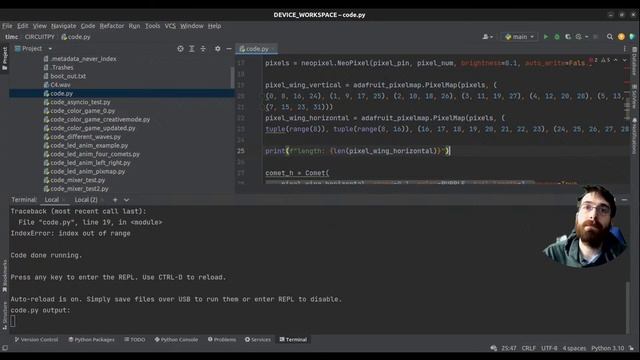
Task: Run with coverage icon in the toolbar
Action: coord(568,37)
